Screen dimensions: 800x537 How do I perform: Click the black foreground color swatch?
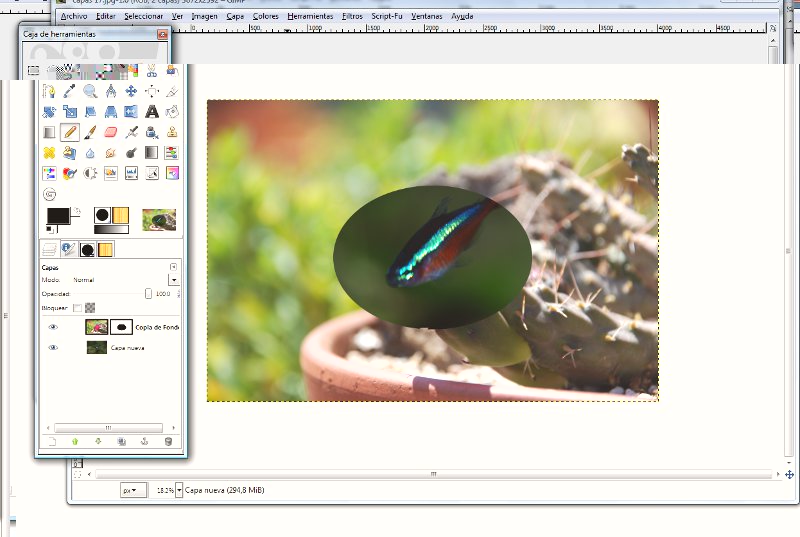58,216
